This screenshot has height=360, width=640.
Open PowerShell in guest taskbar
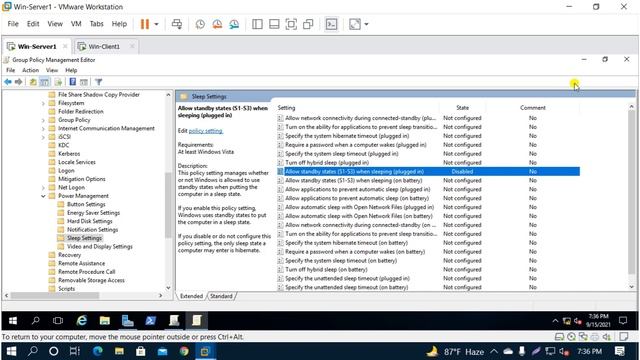tap(151, 321)
